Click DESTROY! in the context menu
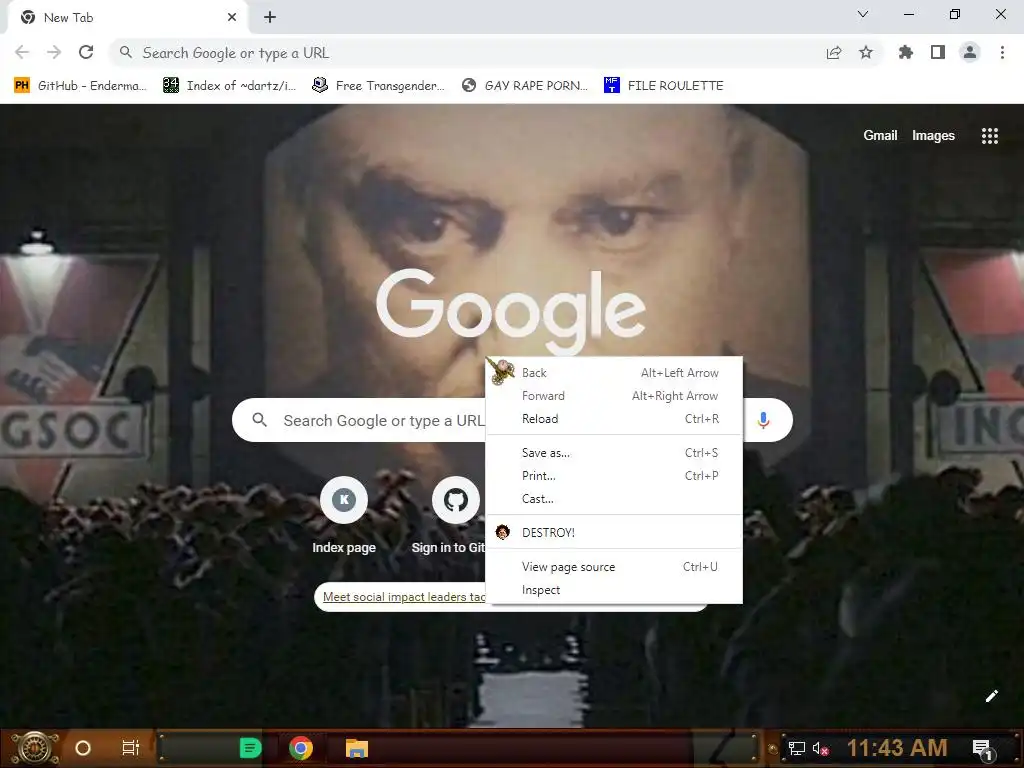The height and width of the screenshot is (768, 1024). pos(614,532)
